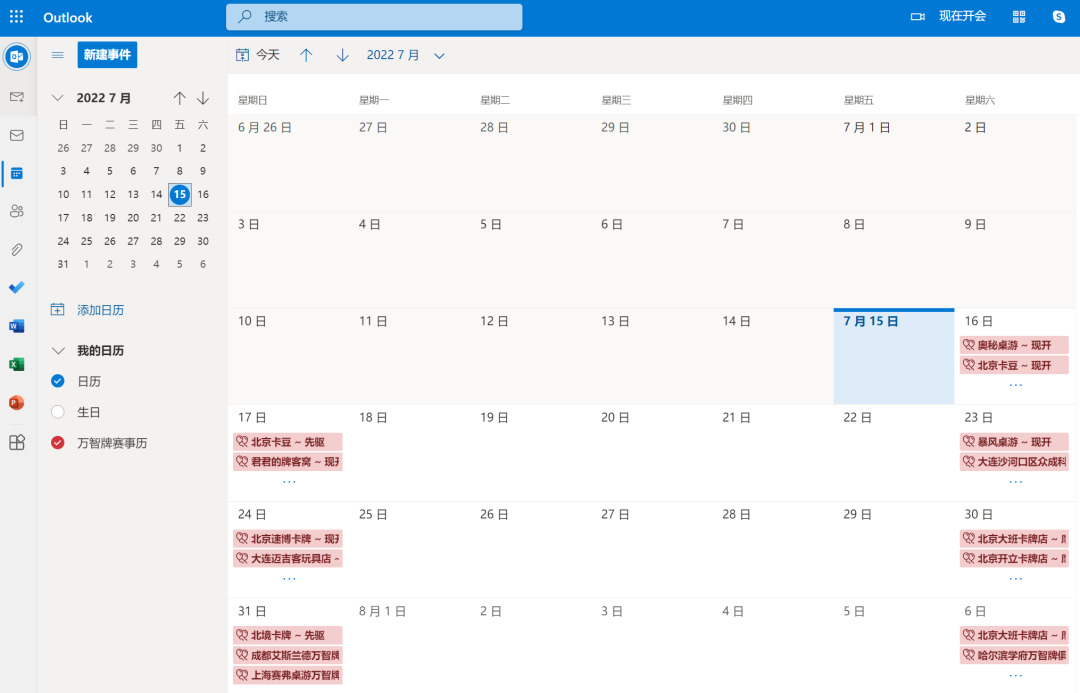Image resolution: width=1080 pixels, height=693 pixels.
Task: Collapse the 我的日历 section
Action: point(58,351)
